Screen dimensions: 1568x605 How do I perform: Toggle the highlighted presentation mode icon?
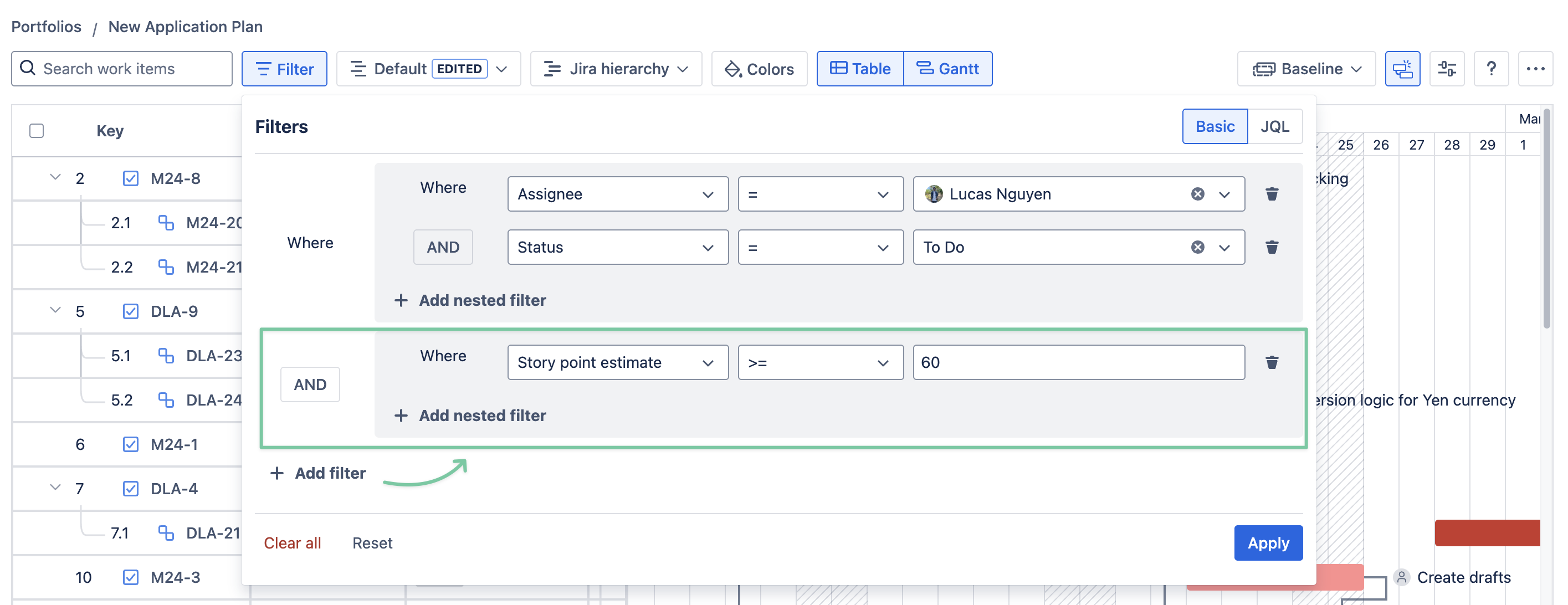pyautogui.click(x=1402, y=69)
